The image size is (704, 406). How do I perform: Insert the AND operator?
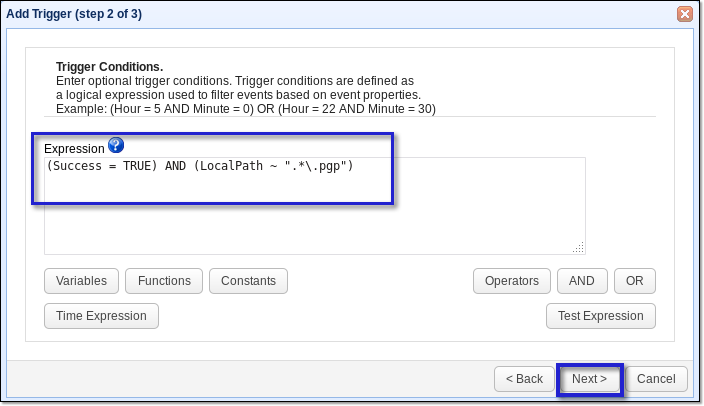tap(582, 281)
